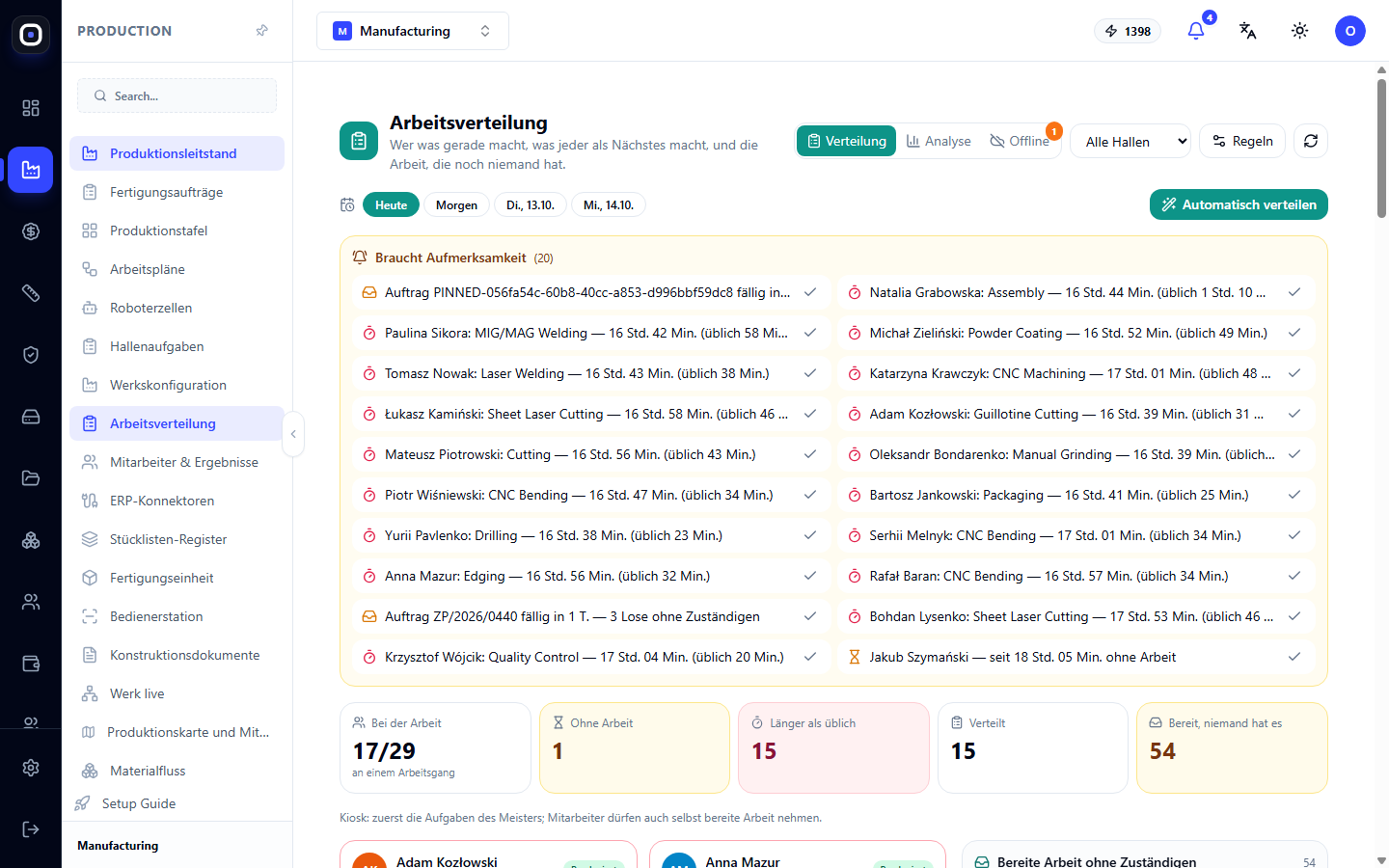This screenshot has width=1389, height=868.
Task: Open the Alle Hallen dropdown
Action: point(1130,141)
